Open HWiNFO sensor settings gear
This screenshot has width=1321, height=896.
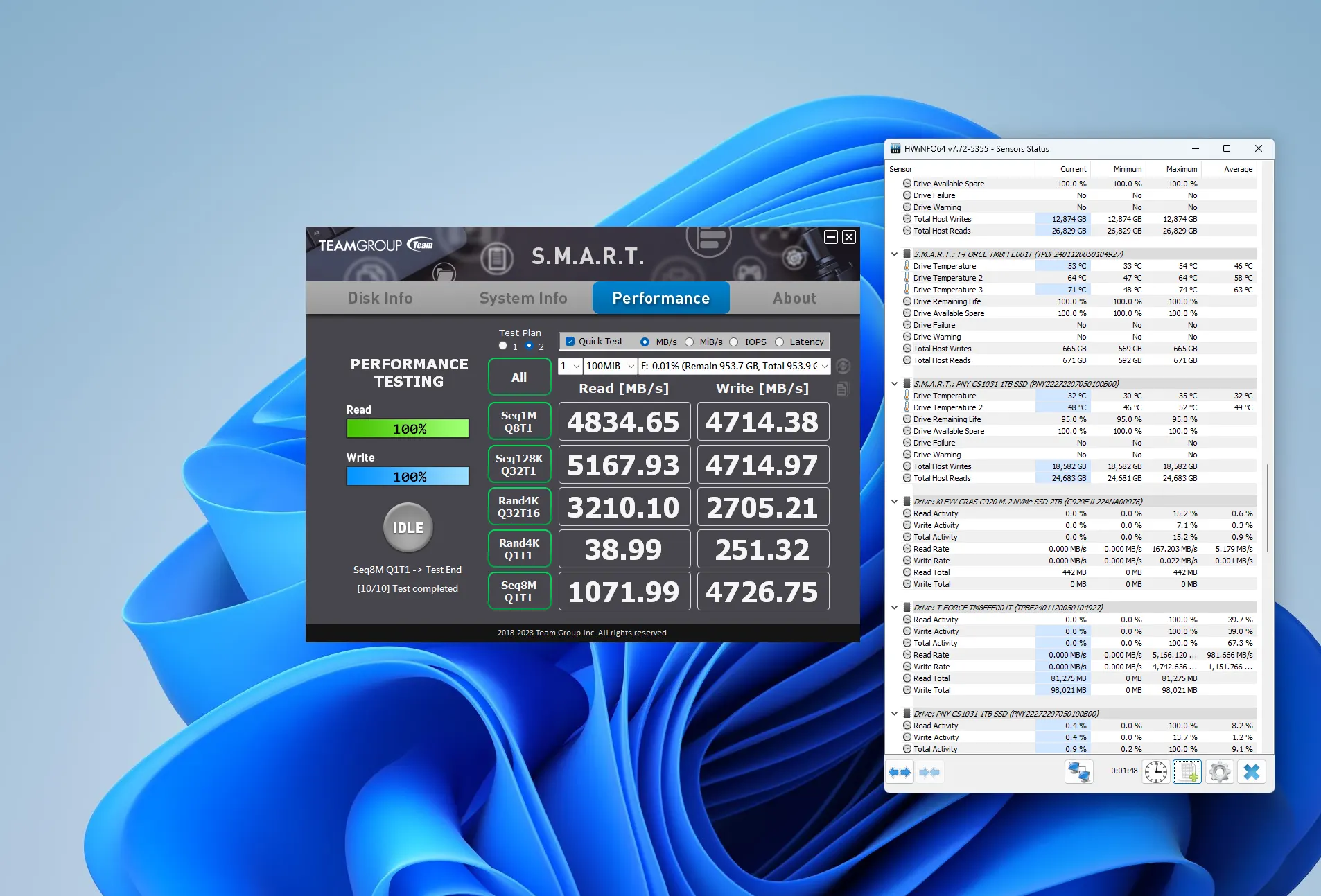click(x=1219, y=772)
